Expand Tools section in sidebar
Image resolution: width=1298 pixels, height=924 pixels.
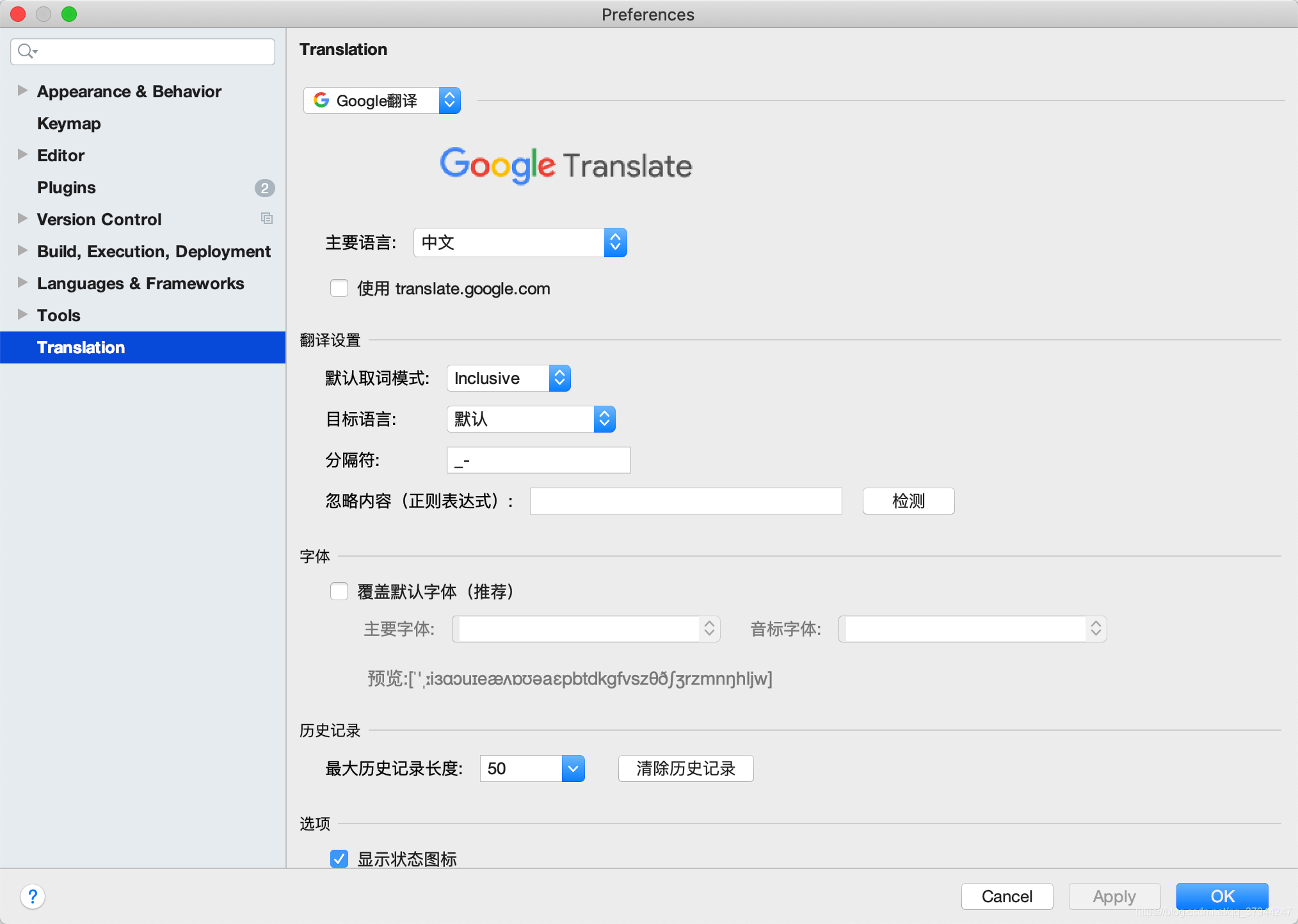21,314
